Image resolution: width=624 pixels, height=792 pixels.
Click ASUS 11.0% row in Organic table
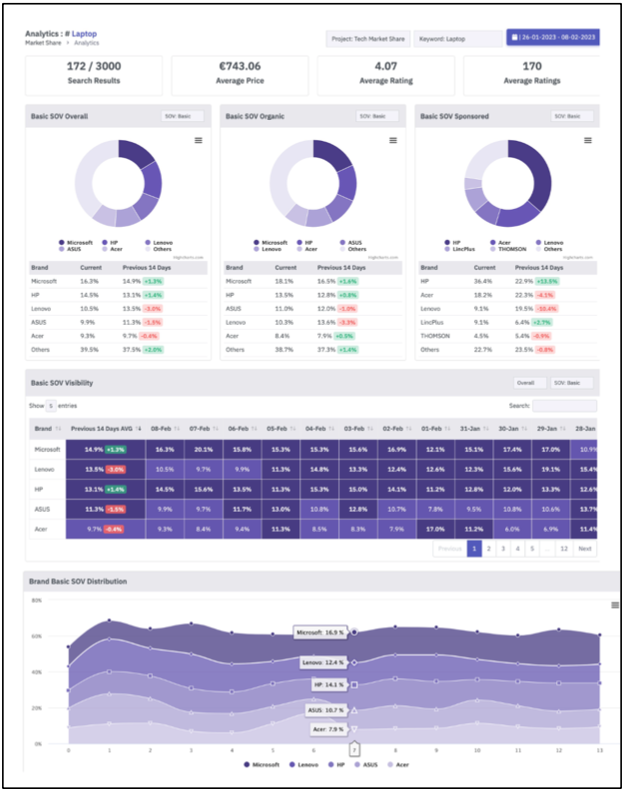[x=313, y=309]
